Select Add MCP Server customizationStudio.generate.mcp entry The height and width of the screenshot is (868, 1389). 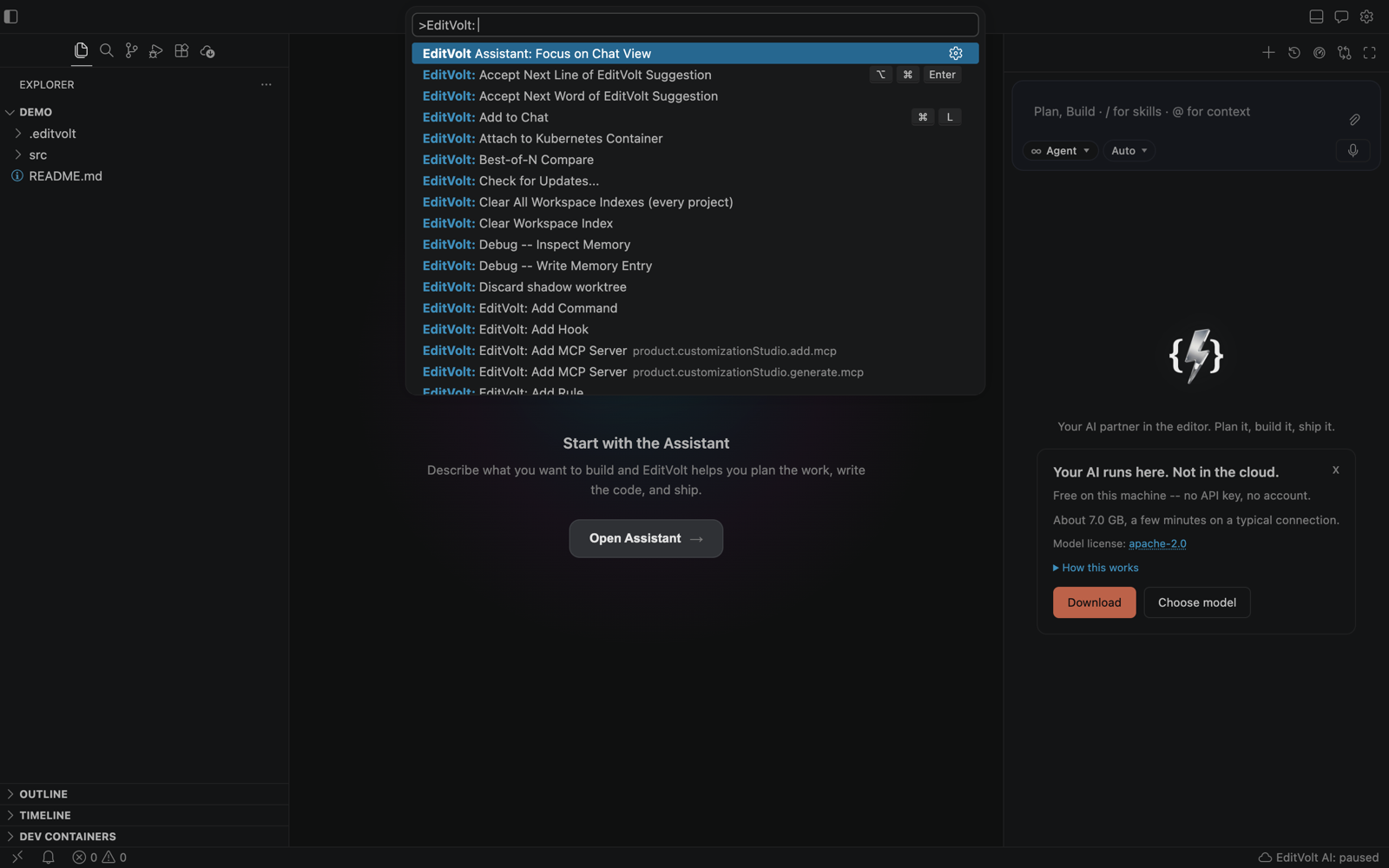point(695,372)
